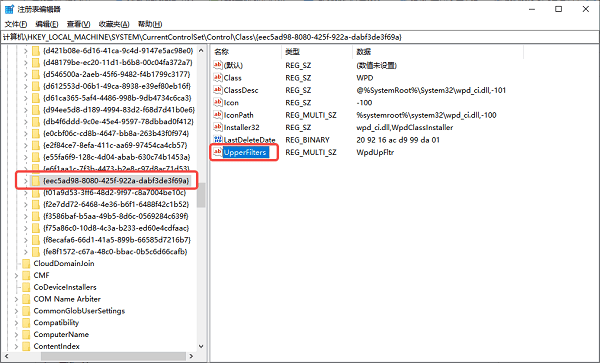Click the IconPath value icon
Viewport: 600px width, 363px height.
pos(218,115)
